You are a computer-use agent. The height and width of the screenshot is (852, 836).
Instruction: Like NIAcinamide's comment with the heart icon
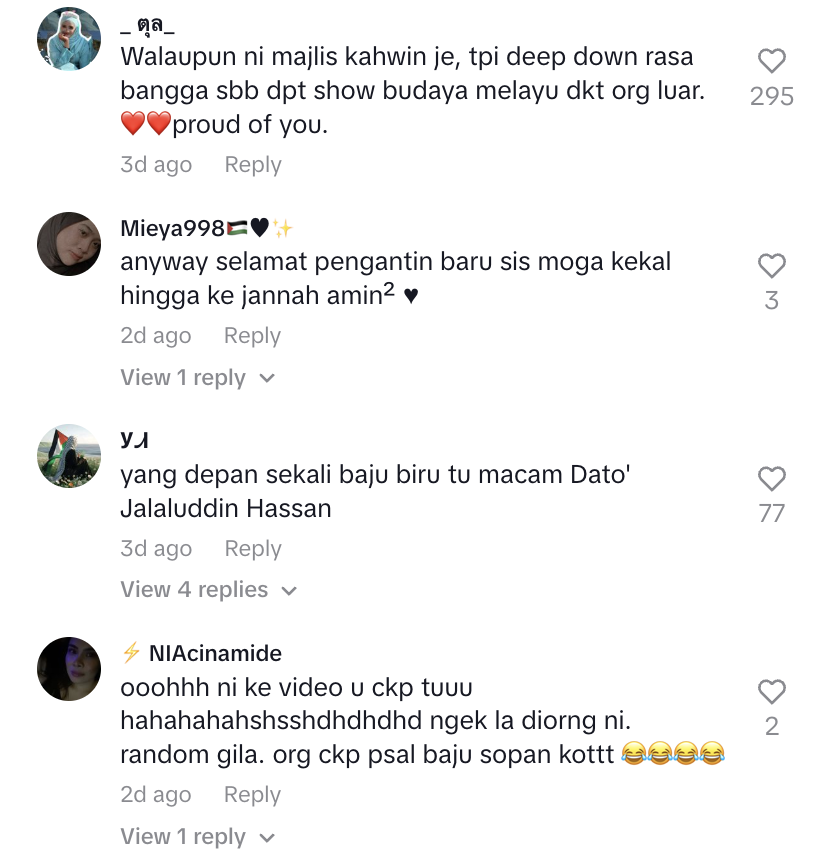771,691
